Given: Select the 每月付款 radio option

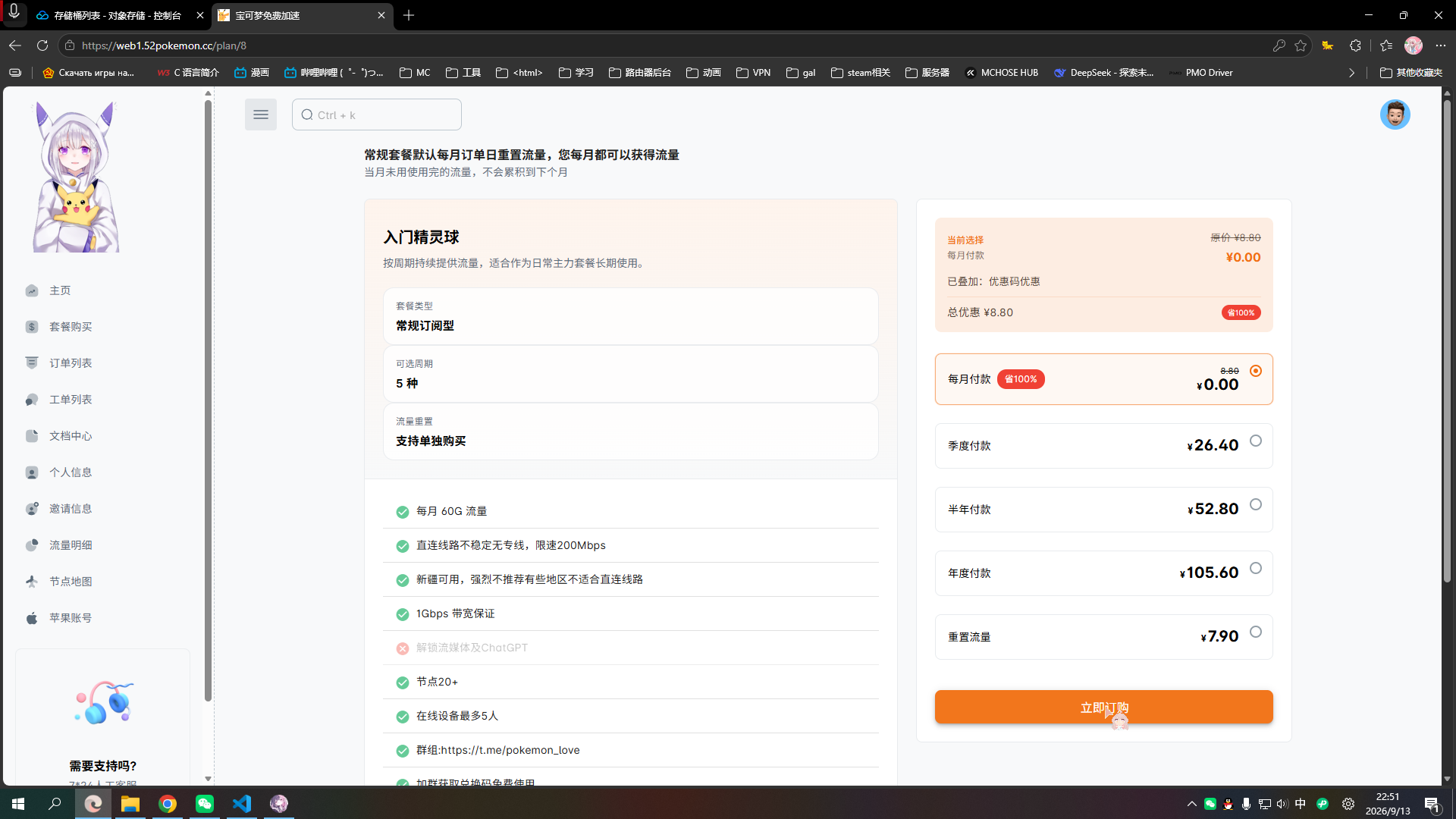Looking at the screenshot, I should click(x=1256, y=371).
